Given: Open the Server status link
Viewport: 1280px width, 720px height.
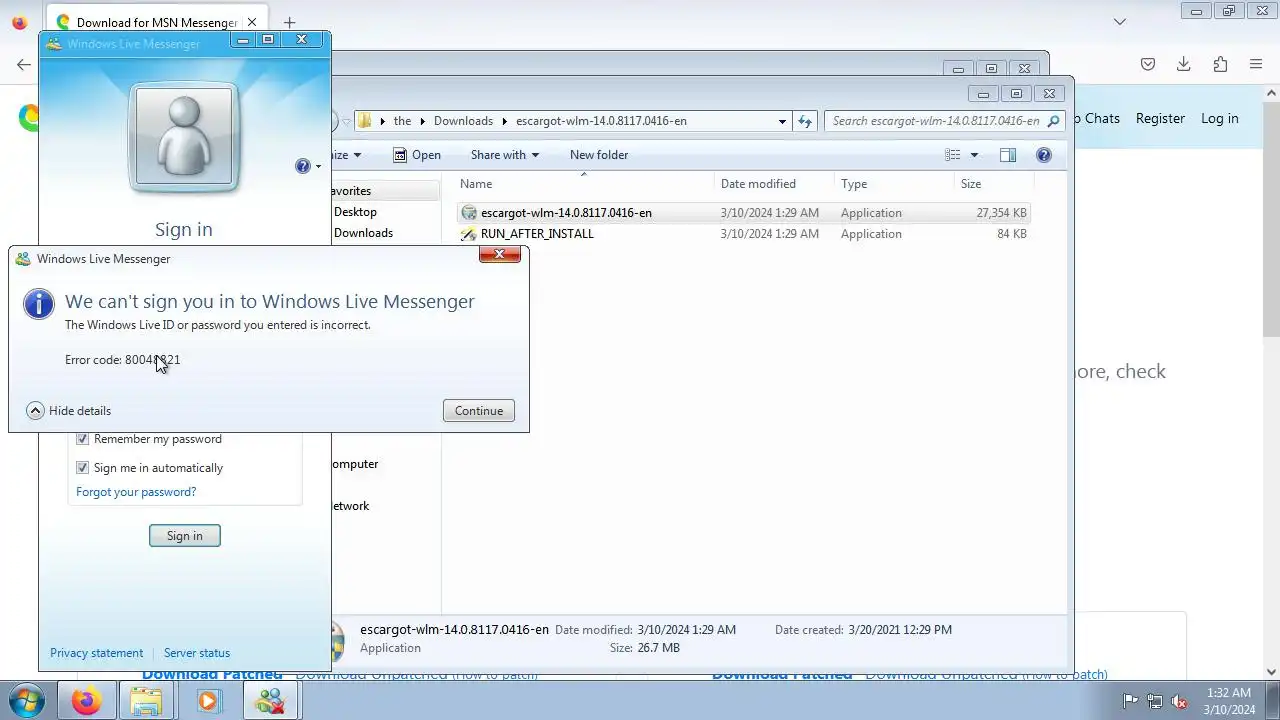Looking at the screenshot, I should point(197,653).
